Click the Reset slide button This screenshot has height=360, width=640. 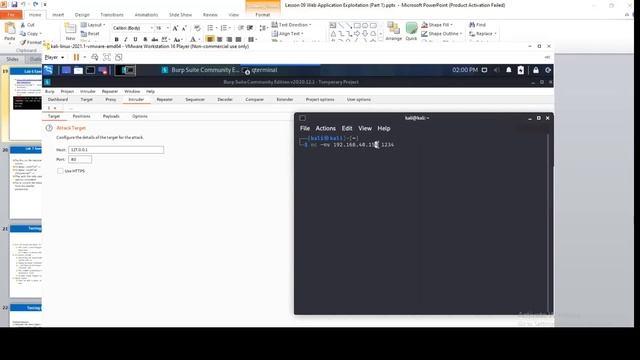[x=90, y=34]
